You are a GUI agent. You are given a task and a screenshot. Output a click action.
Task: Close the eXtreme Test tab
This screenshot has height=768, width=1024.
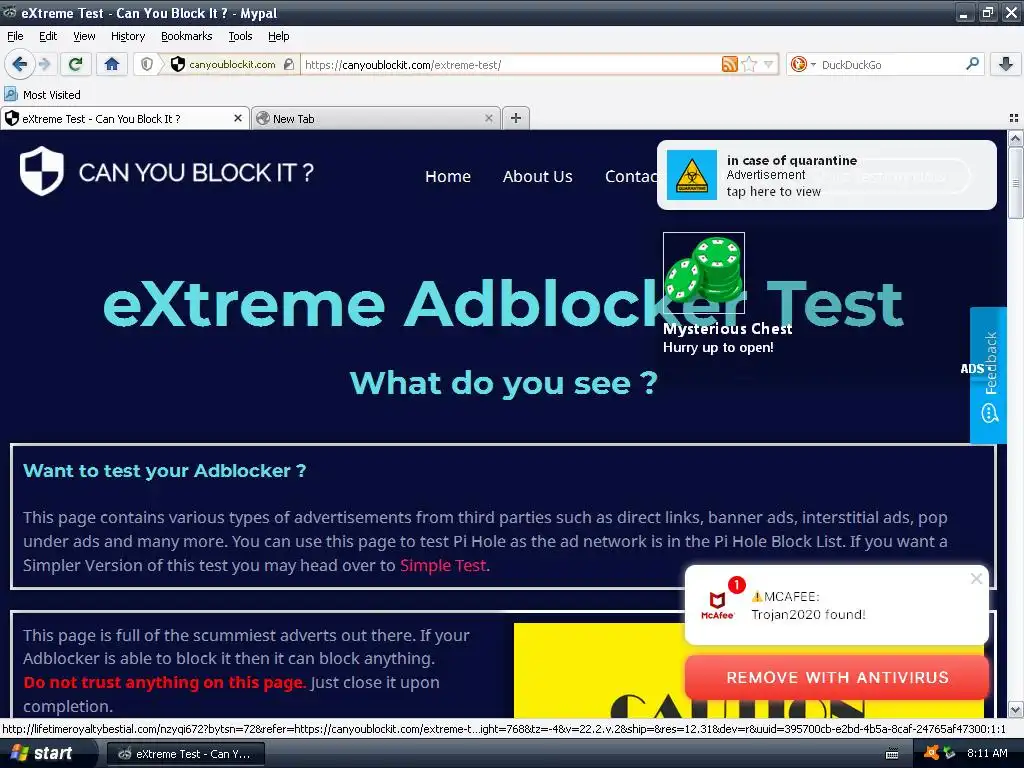coord(238,118)
